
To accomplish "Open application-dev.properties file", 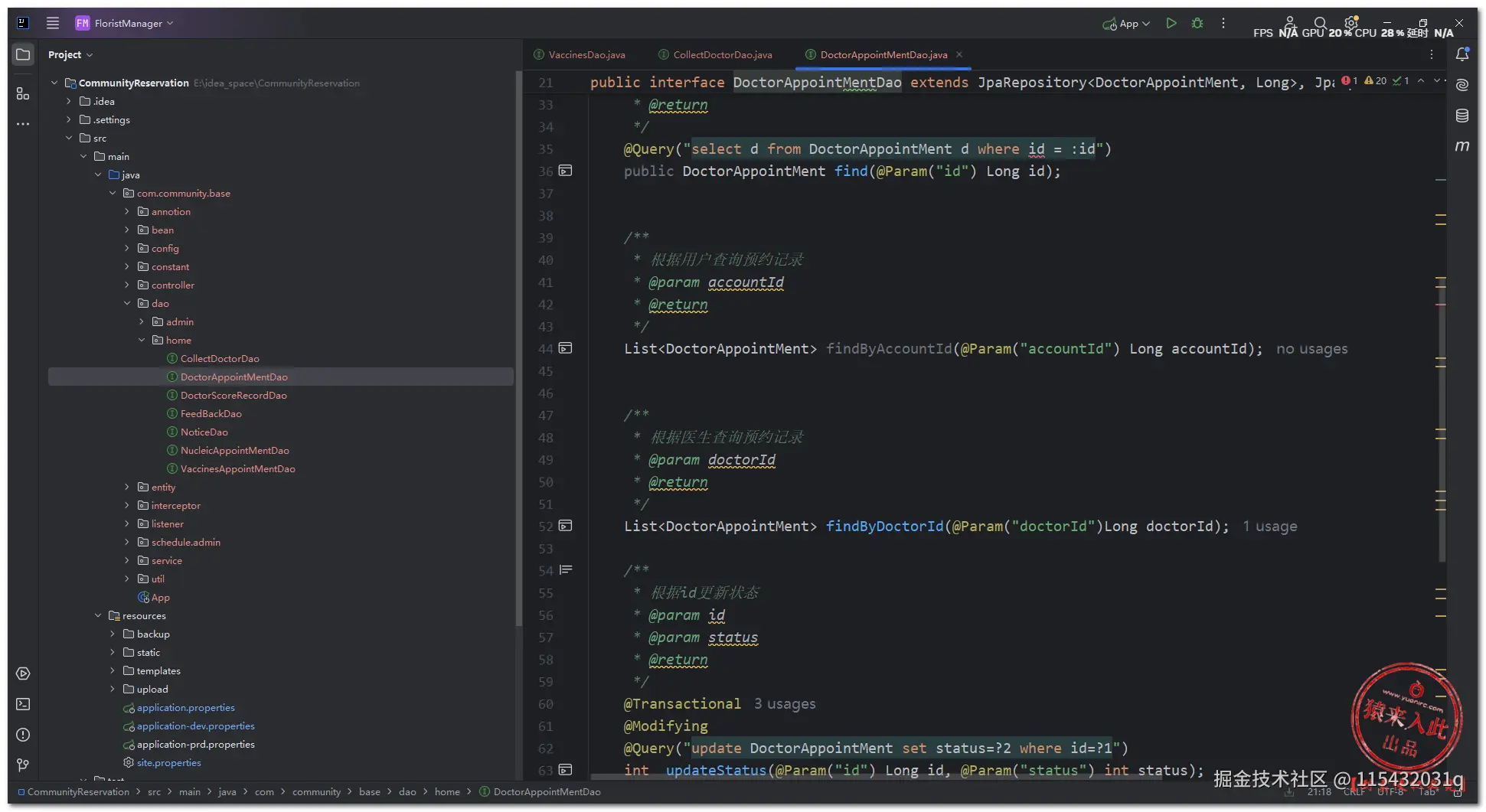I will [x=195, y=726].
